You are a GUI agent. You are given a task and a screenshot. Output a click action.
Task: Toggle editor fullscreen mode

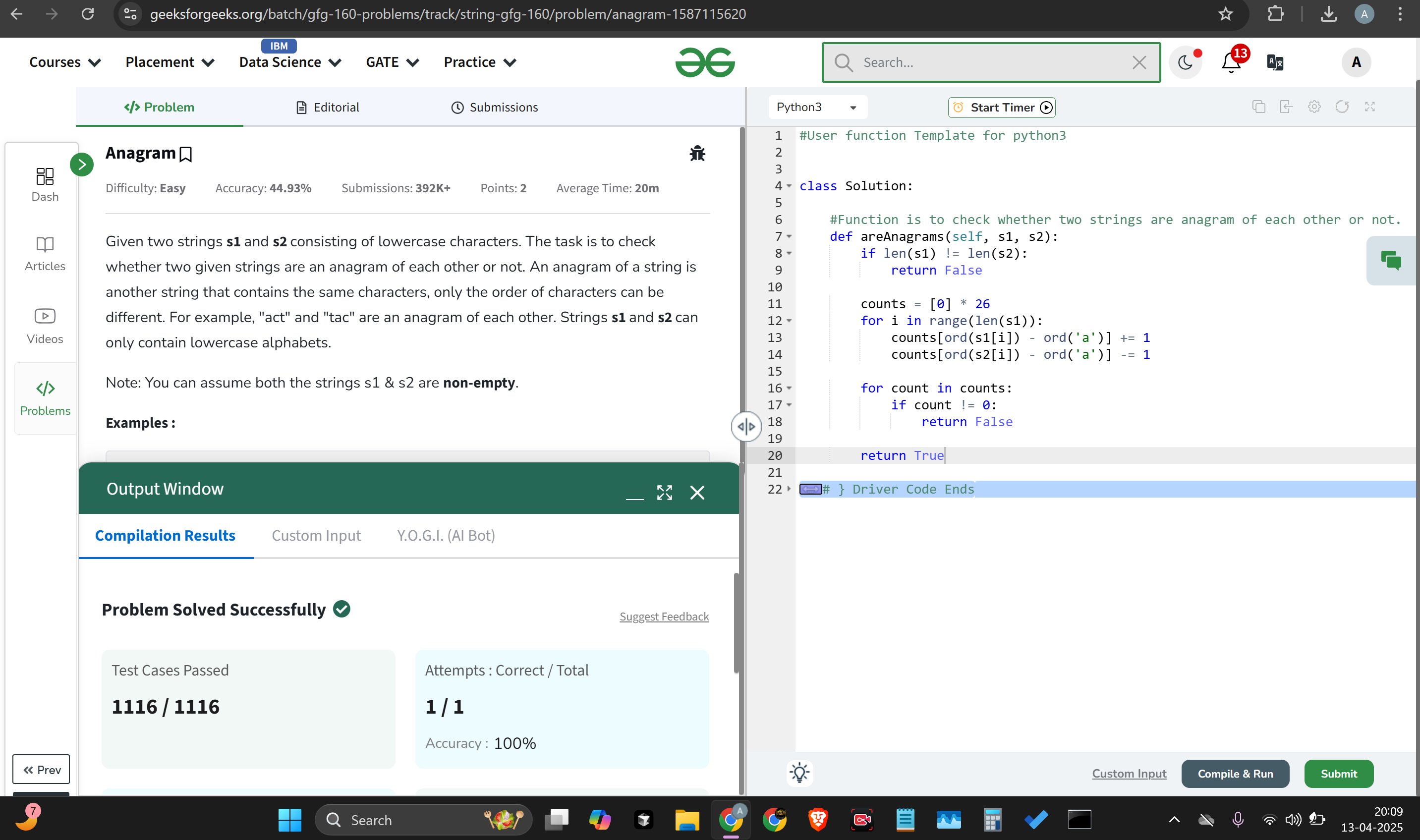point(1369,107)
